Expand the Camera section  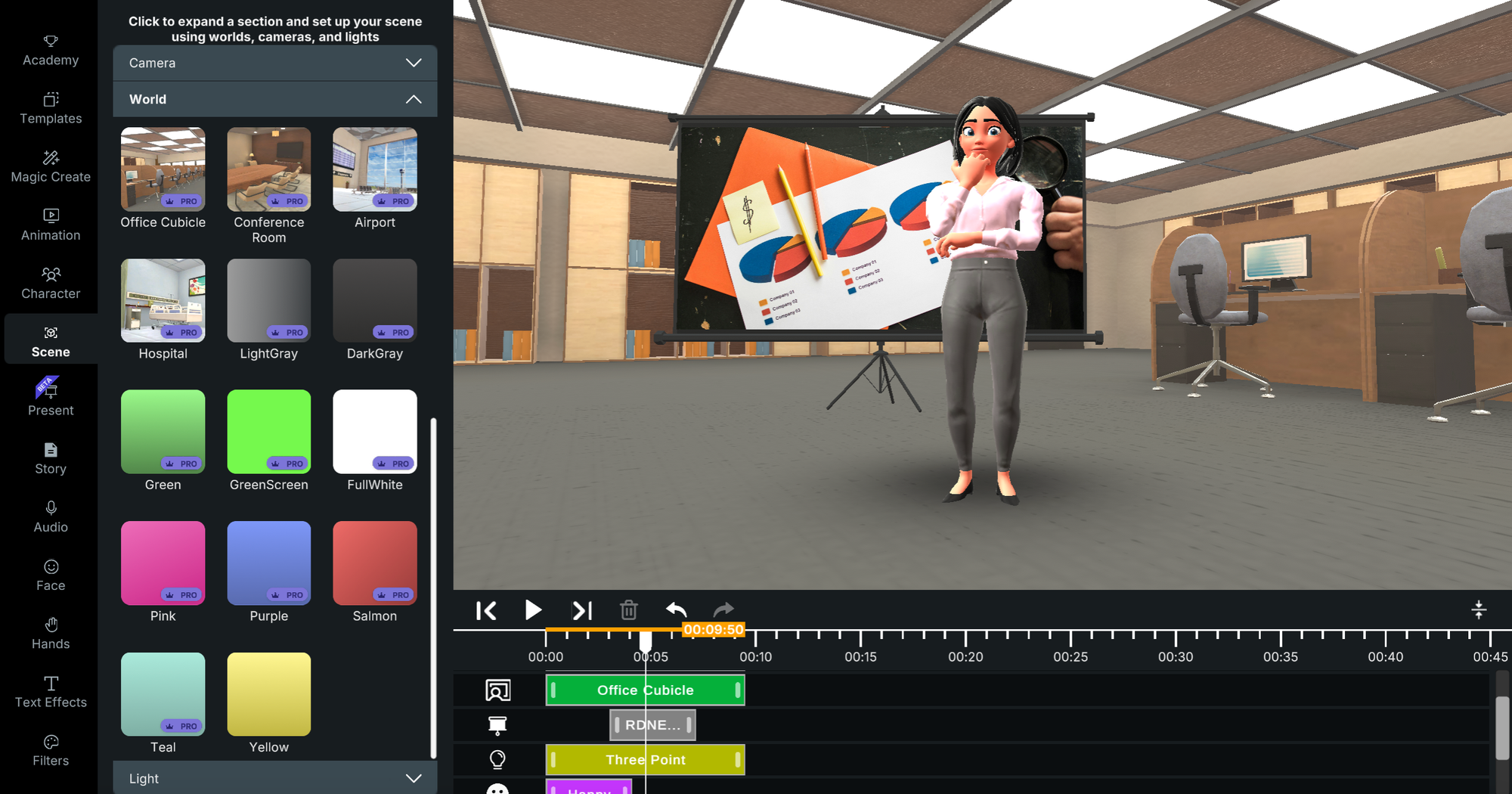click(x=274, y=63)
